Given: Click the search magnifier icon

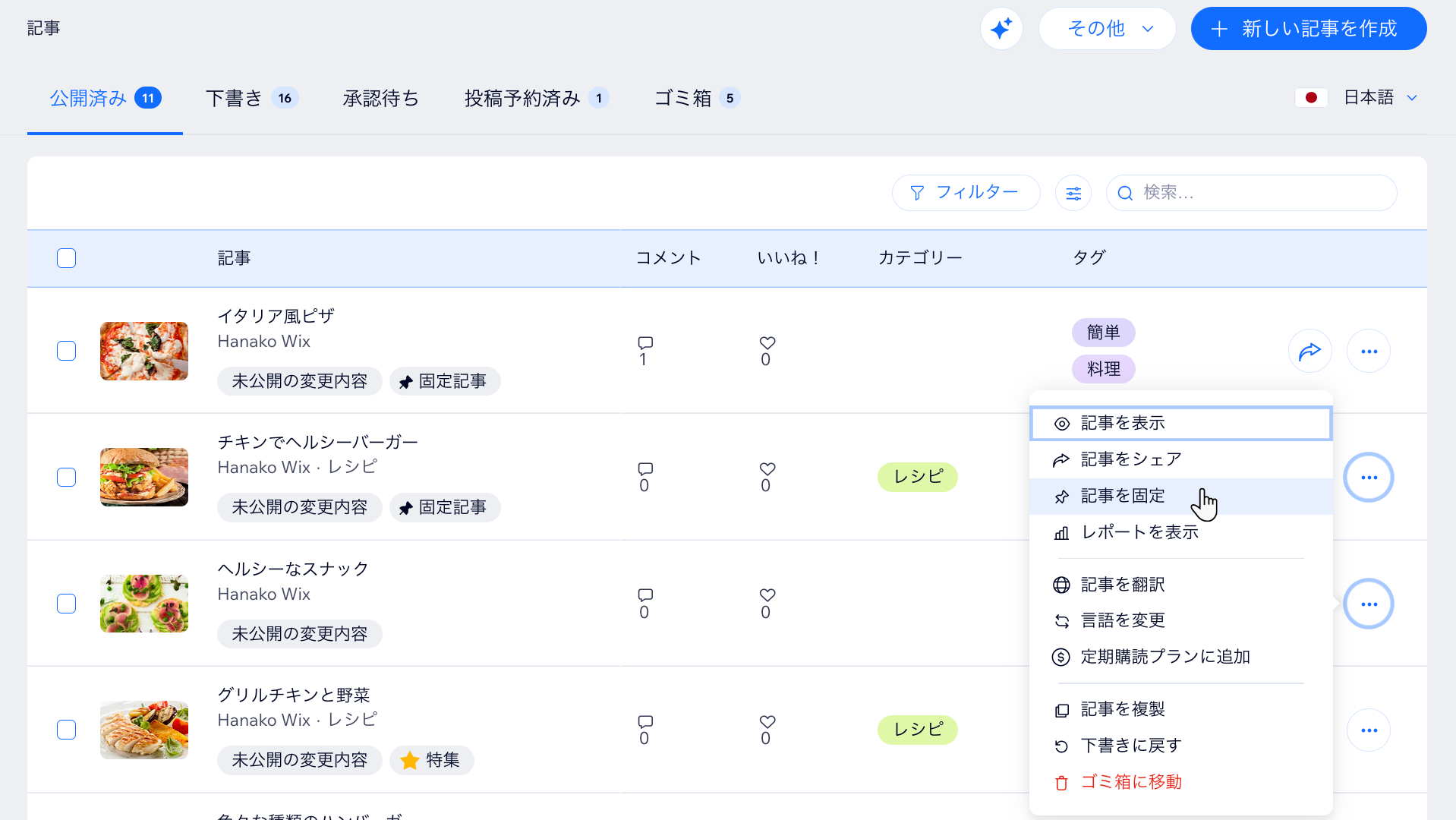Looking at the screenshot, I should coord(1125,193).
